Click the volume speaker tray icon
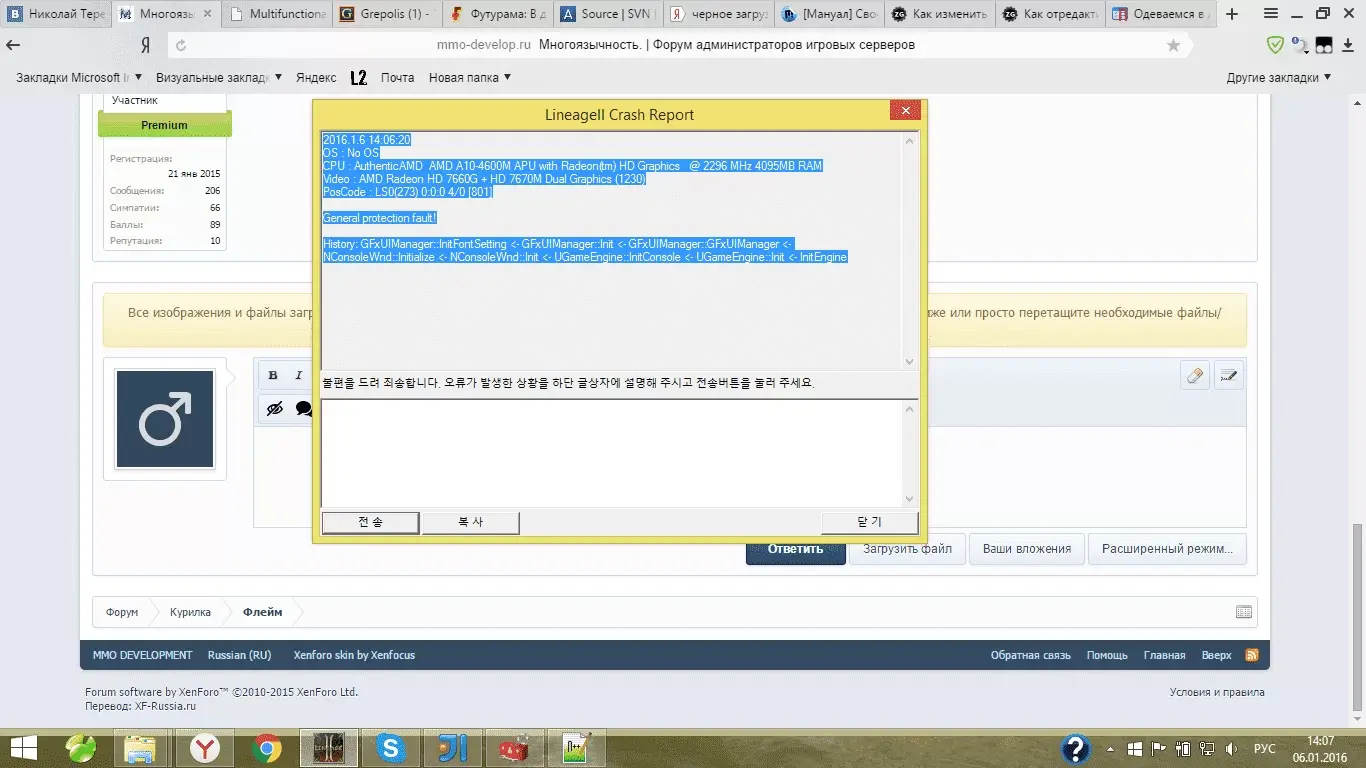The image size is (1366, 768). pos(1232,748)
